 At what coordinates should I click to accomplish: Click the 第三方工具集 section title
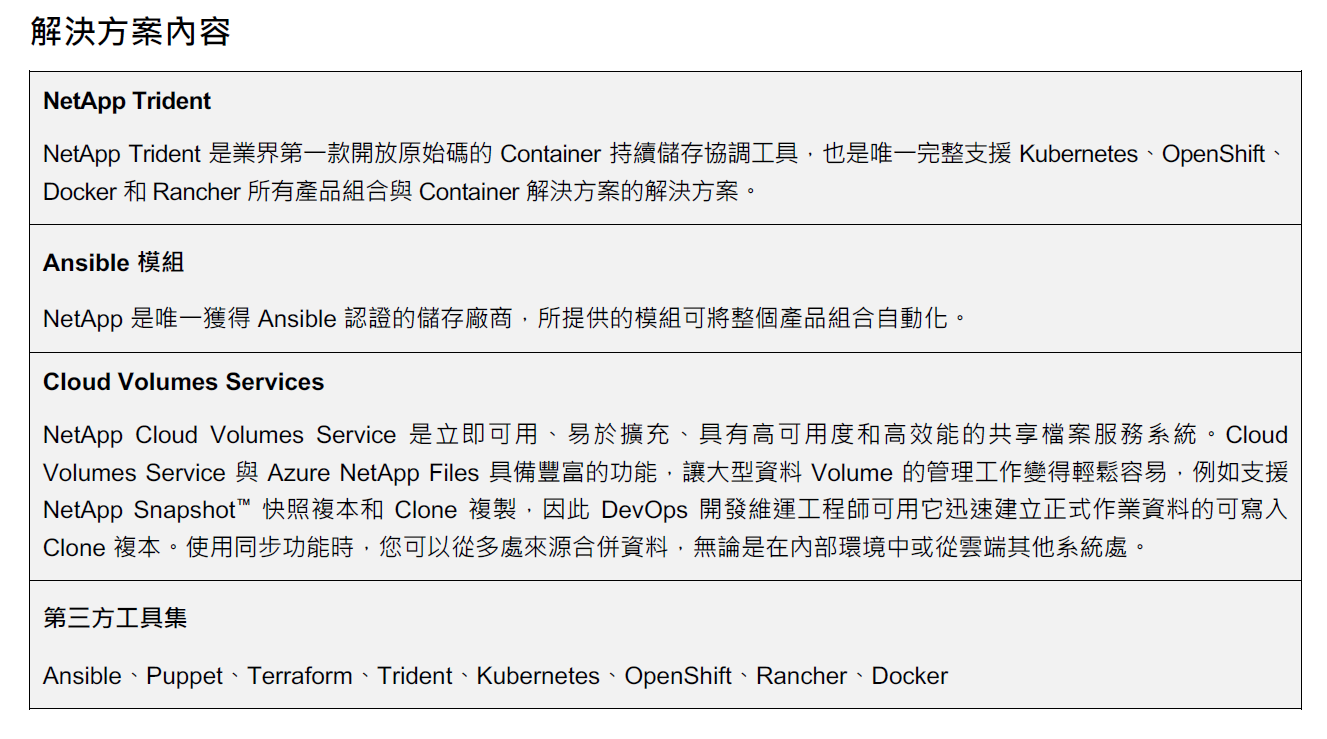pyautogui.click(x=115, y=618)
